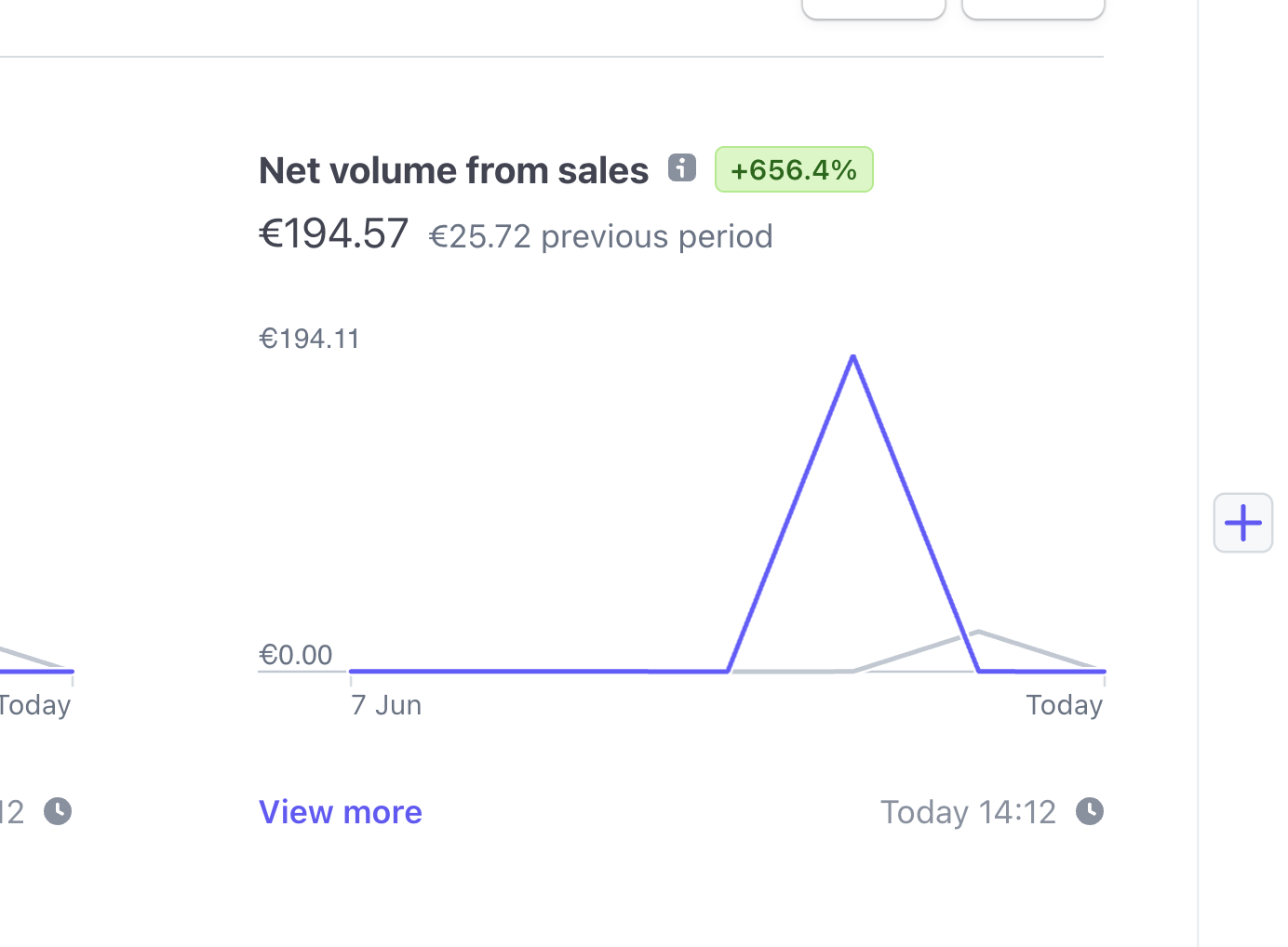
Task: Click the plus icon on the right edge
Action: point(1242,522)
